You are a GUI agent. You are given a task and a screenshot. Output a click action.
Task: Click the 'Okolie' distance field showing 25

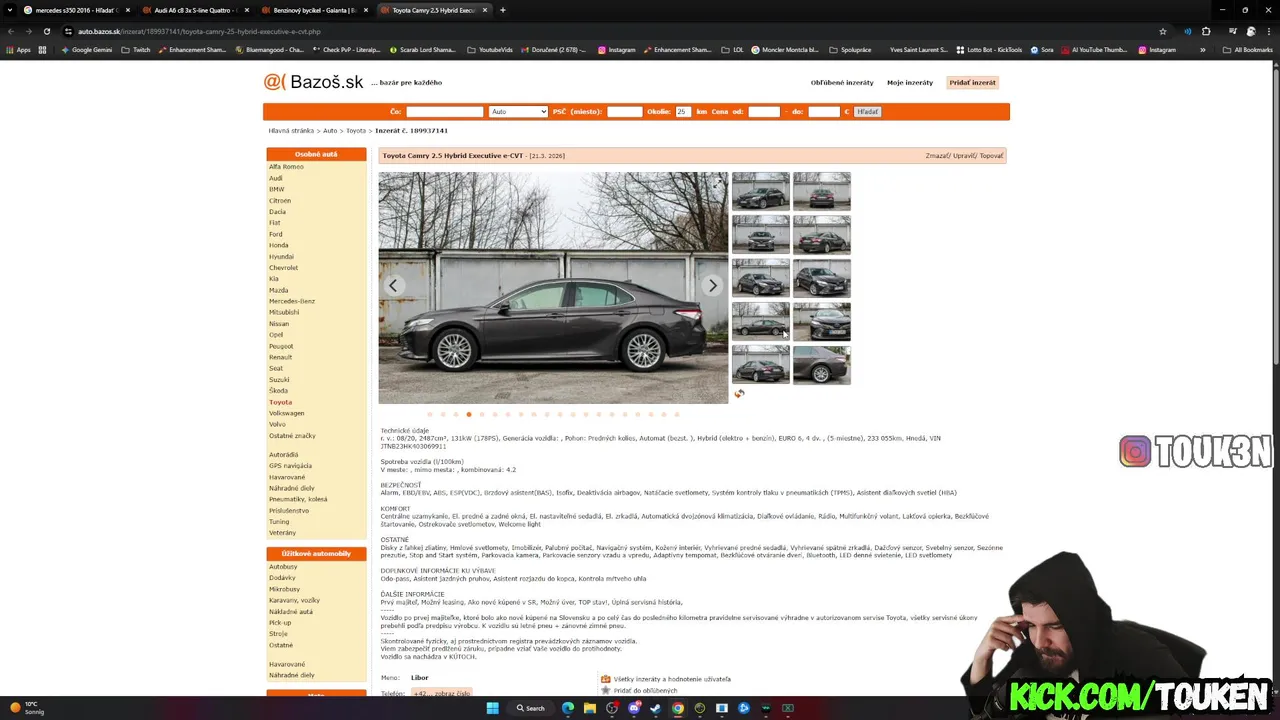click(x=683, y=112)
